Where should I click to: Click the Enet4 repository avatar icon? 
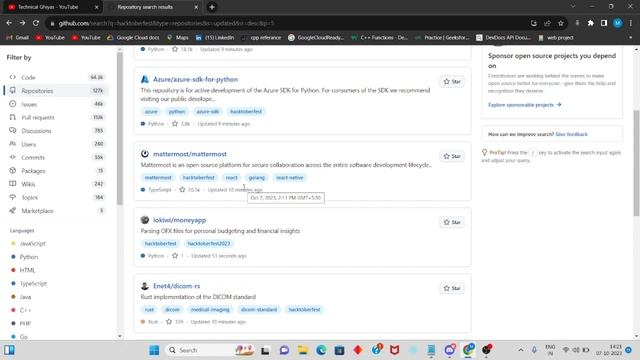tap(145, 286)
